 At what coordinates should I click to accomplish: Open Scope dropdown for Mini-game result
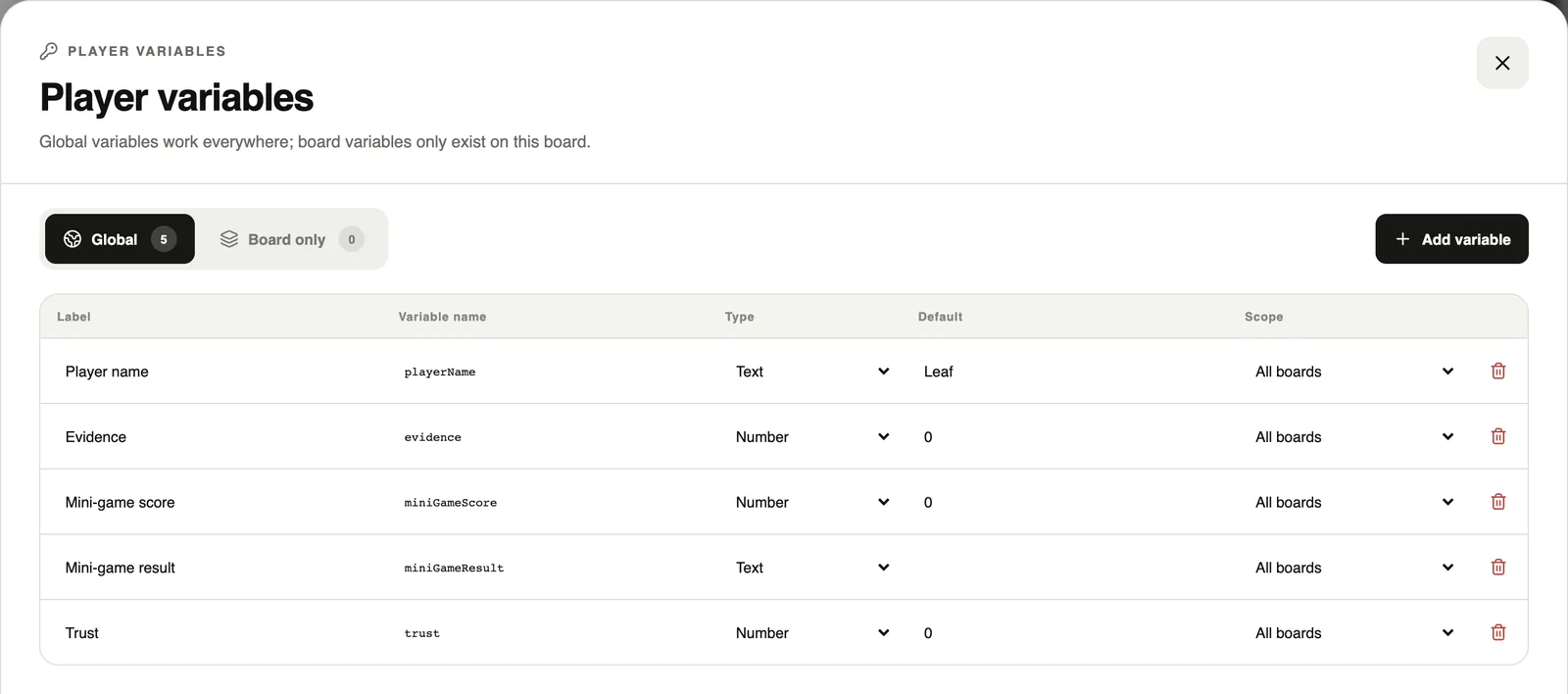coord(1354,568)
